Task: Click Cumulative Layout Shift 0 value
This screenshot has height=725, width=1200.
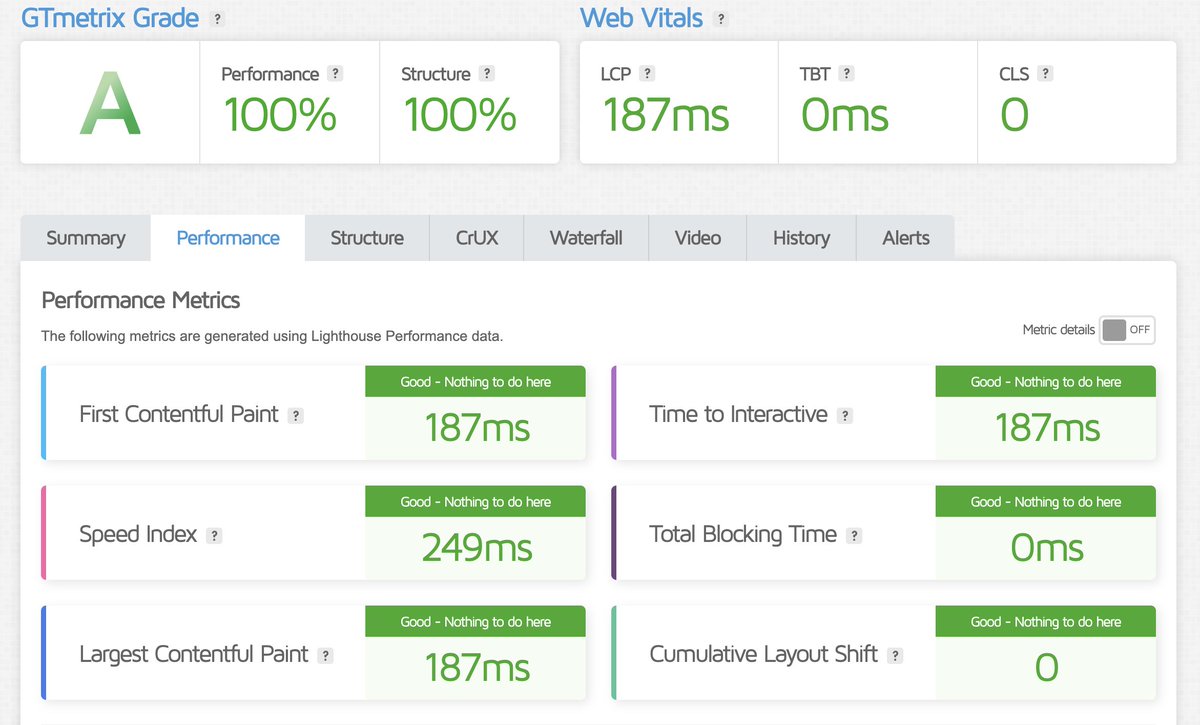Action: pos(1047,668)
